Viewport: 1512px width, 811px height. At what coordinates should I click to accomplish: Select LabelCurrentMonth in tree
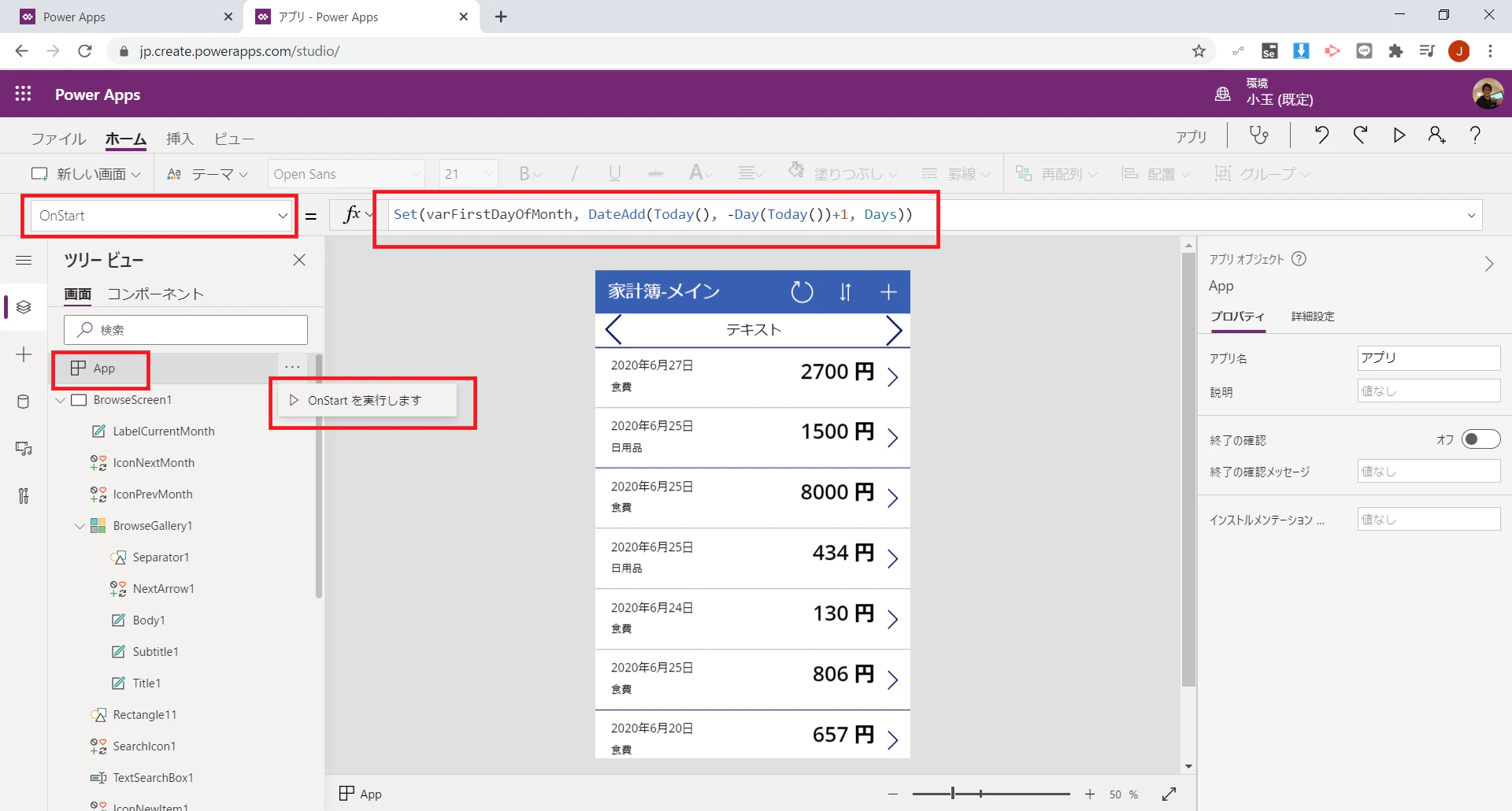coord(163,431)
